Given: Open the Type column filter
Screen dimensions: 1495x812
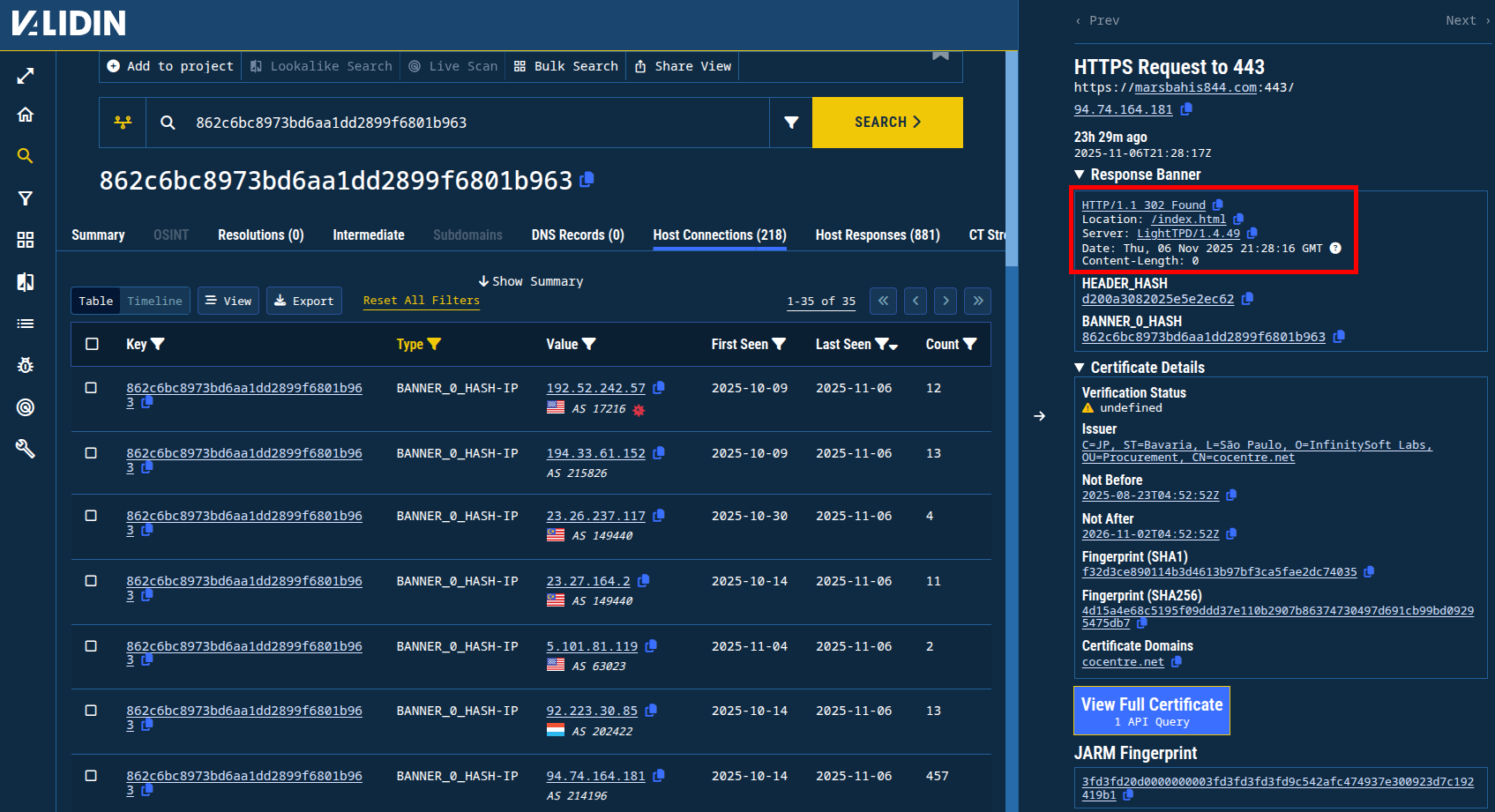Looking at the screenshot, I should point(434,345).
